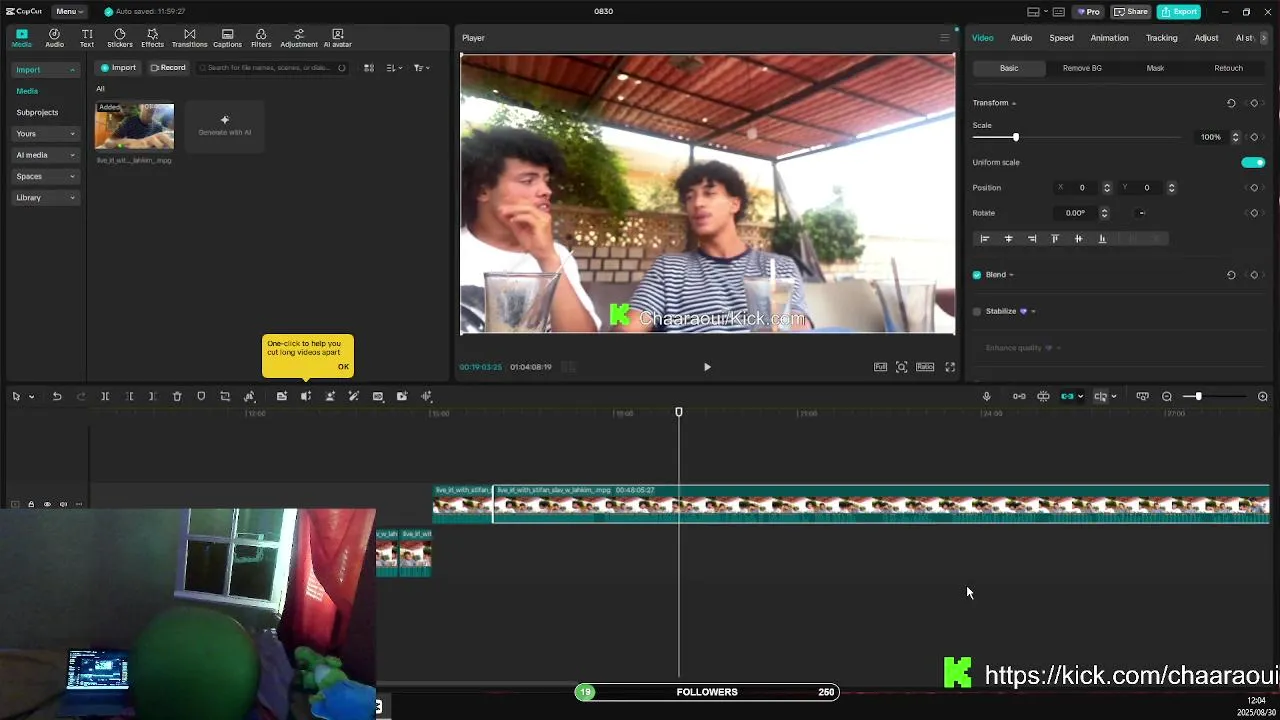Click the marker shield icon in timeline toolbar
Image resolution: width=1280 pixels, height=720 pixels.
[201, 397]
